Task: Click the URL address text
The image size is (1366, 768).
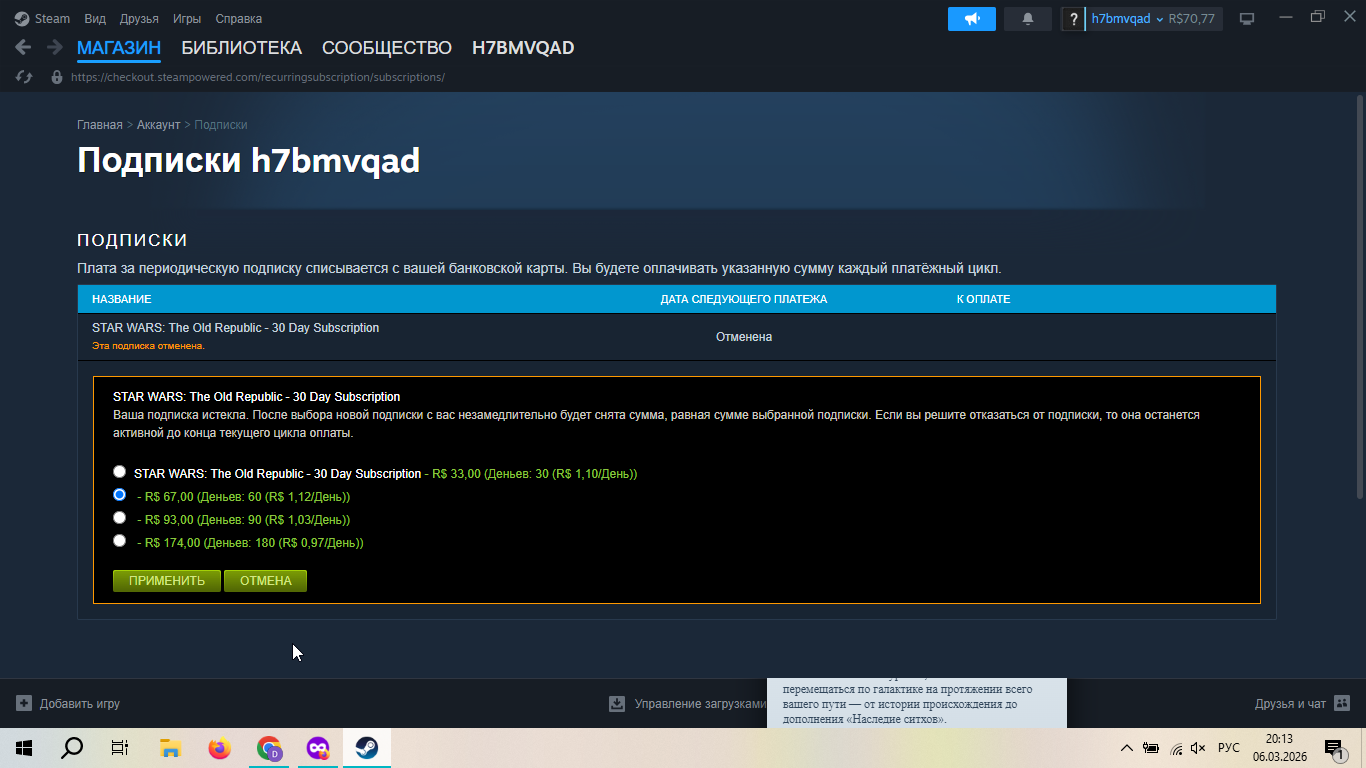Action: coord(258,77)
